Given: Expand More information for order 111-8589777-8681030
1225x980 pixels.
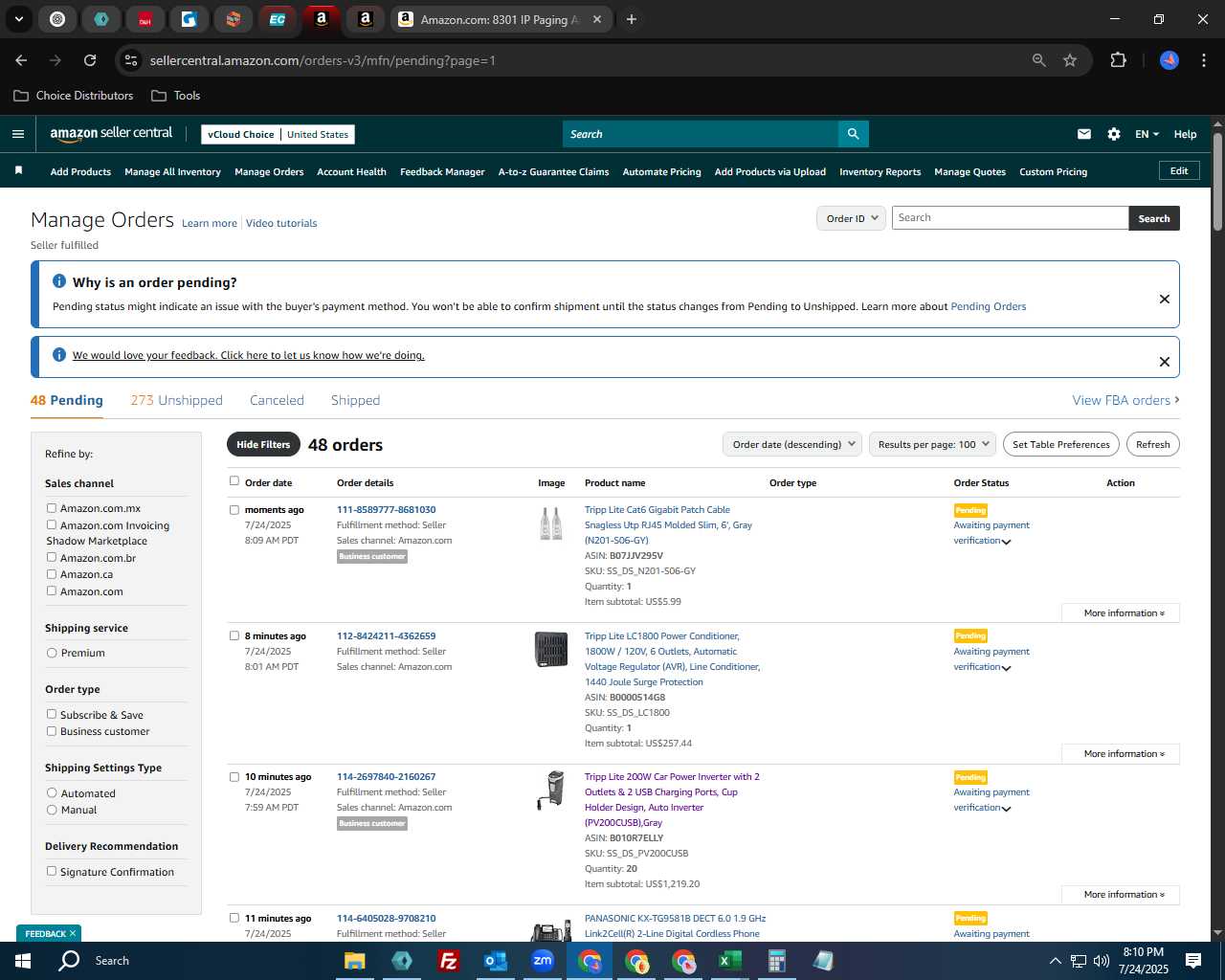Looking at the screenshot, I should click(x=1121, y=612).
